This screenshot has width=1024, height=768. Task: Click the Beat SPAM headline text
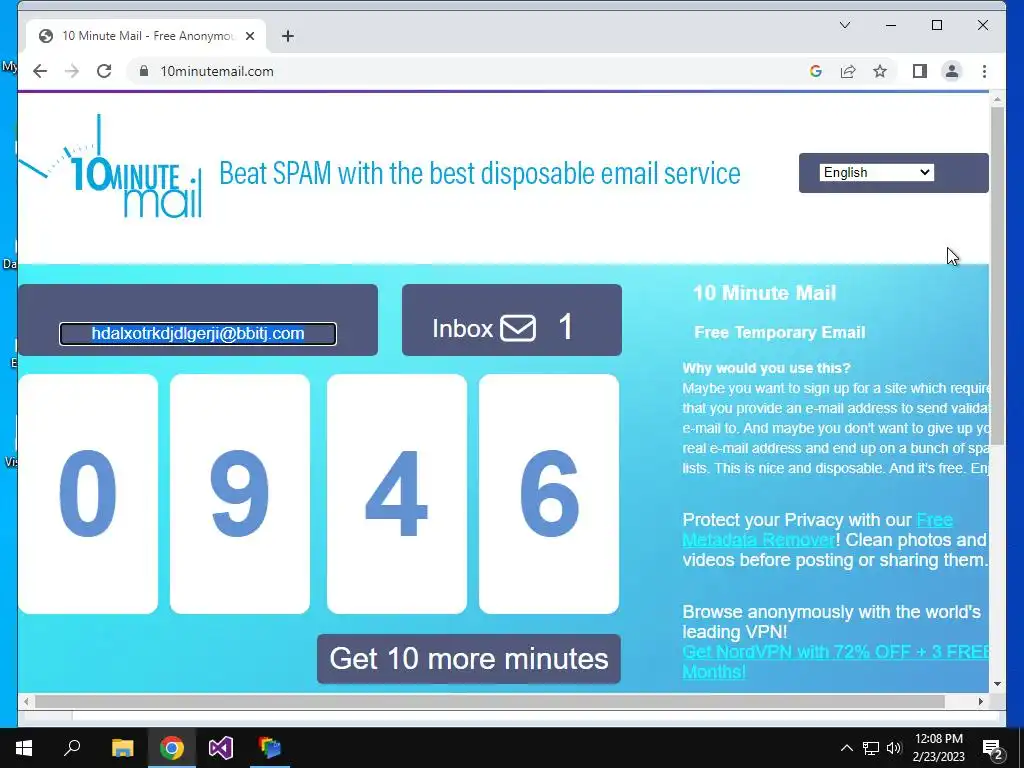click(480, 173)
